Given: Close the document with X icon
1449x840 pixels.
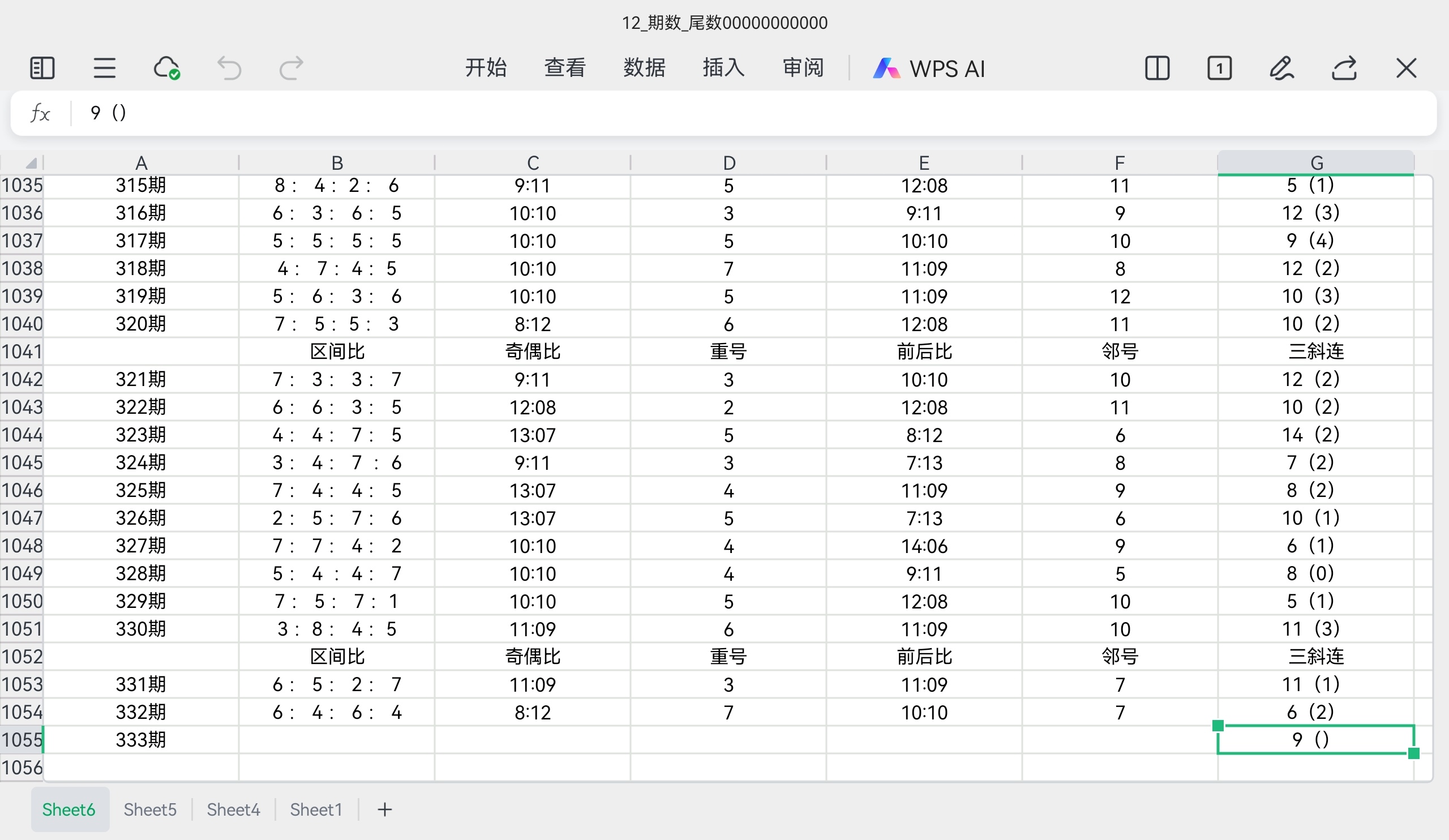Looking at the screenshot, I should coord(1407,68).
